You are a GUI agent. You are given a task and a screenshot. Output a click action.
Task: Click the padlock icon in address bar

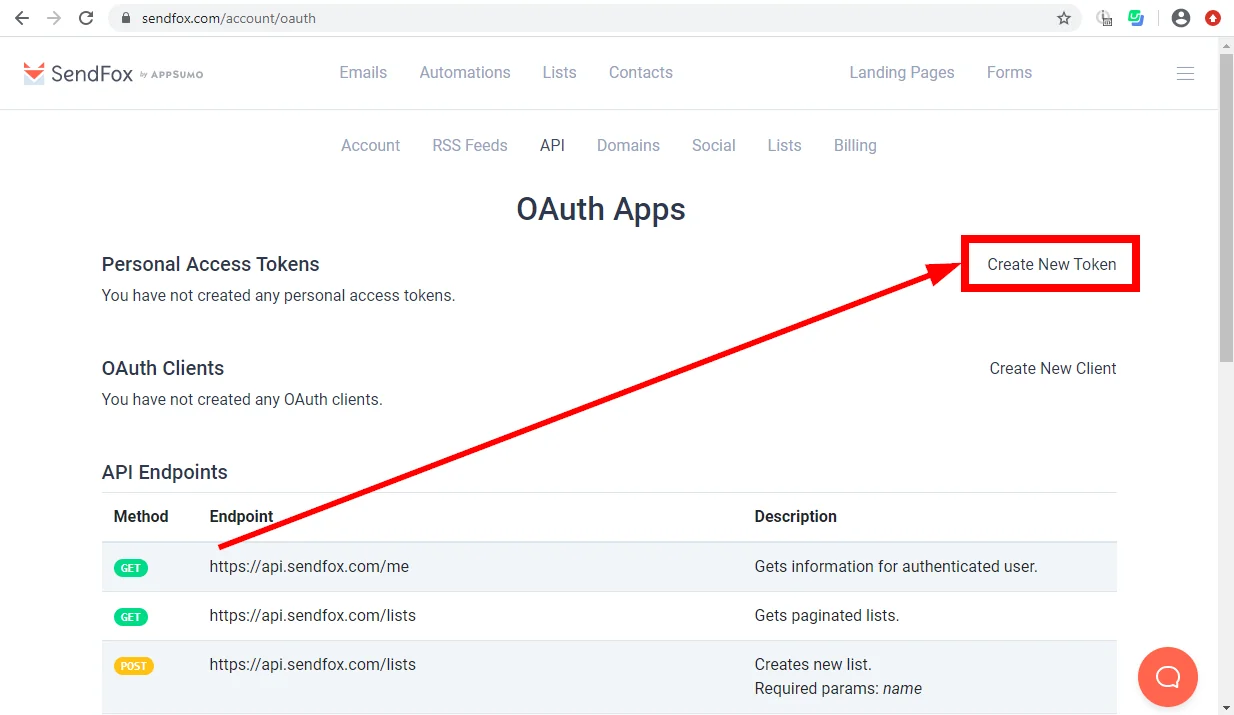[125, 18]
